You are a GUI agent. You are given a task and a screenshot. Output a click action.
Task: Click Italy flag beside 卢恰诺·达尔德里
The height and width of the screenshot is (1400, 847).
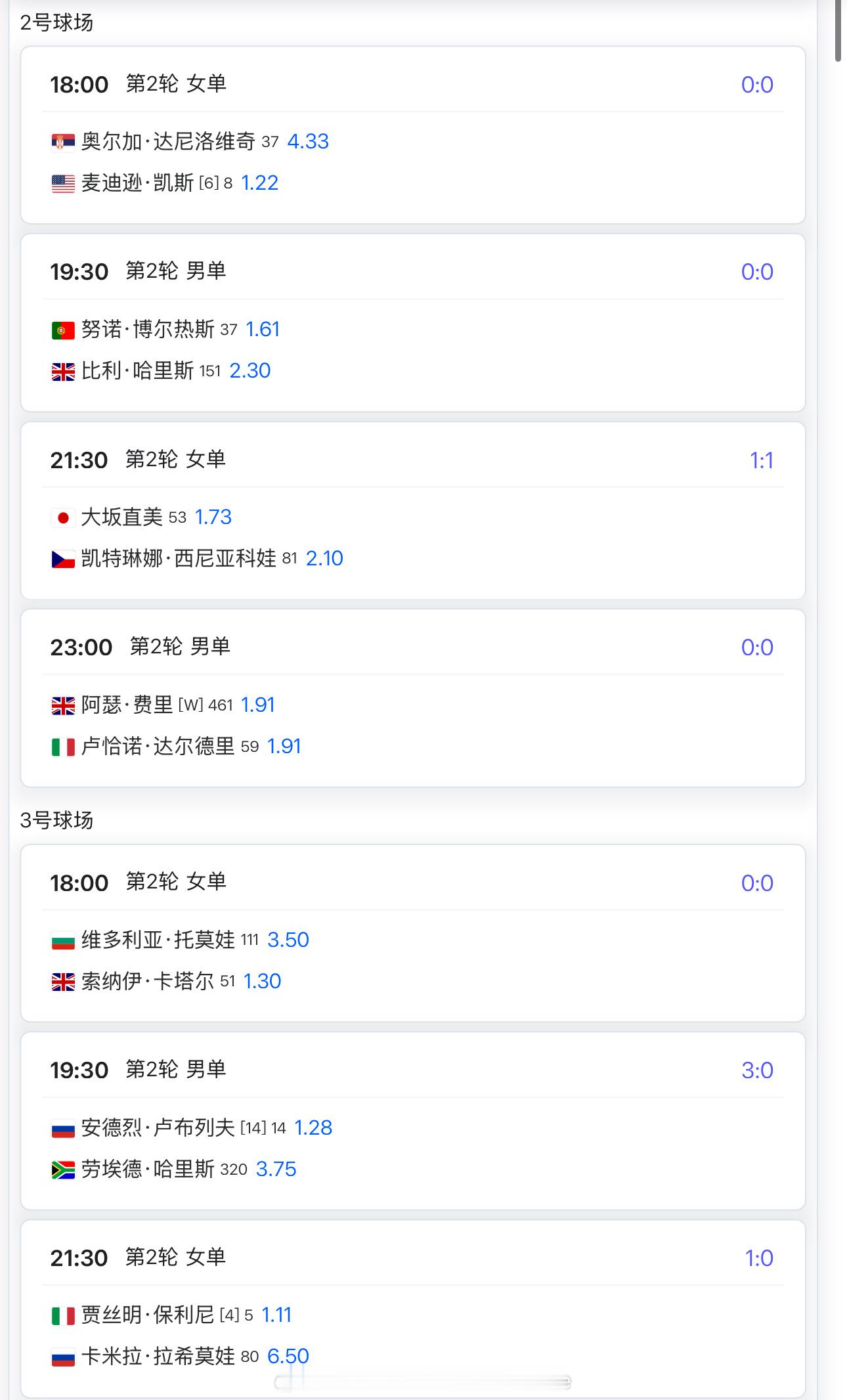(x=63, y=747)
